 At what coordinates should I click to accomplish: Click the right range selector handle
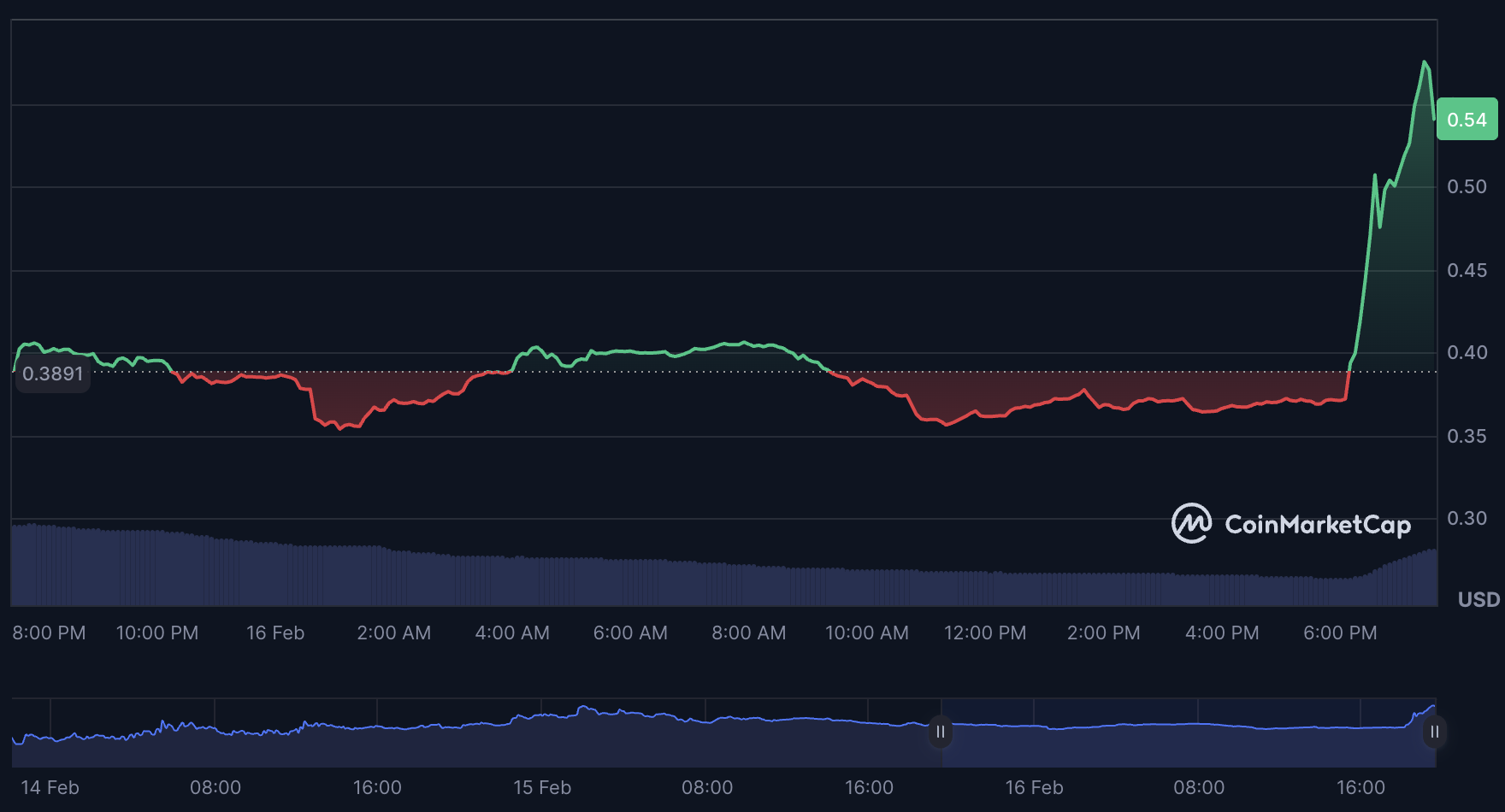1434,732
